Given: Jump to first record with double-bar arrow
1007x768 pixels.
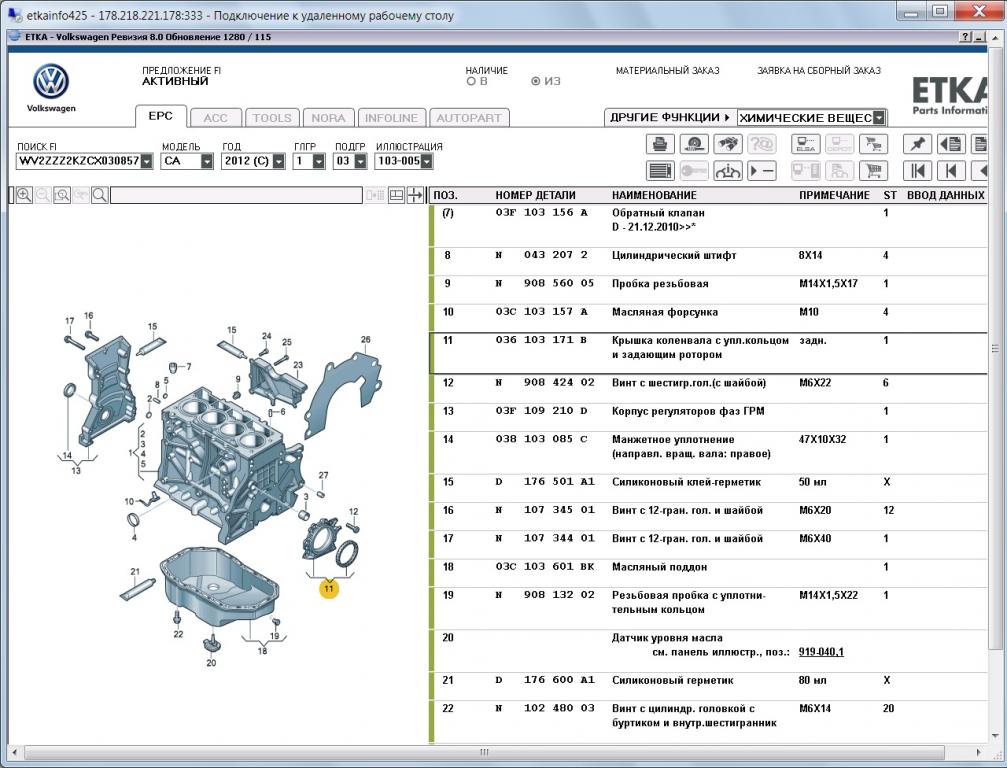Looking at the screenshot, I should pyautogui.click(x=917, y=171).
